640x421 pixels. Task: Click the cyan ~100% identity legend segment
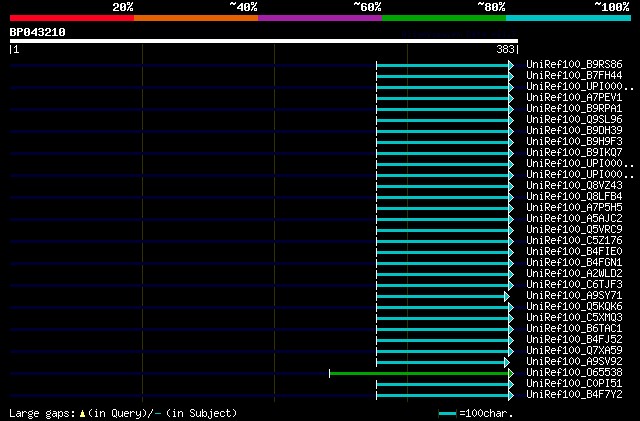tap(569, 18)
